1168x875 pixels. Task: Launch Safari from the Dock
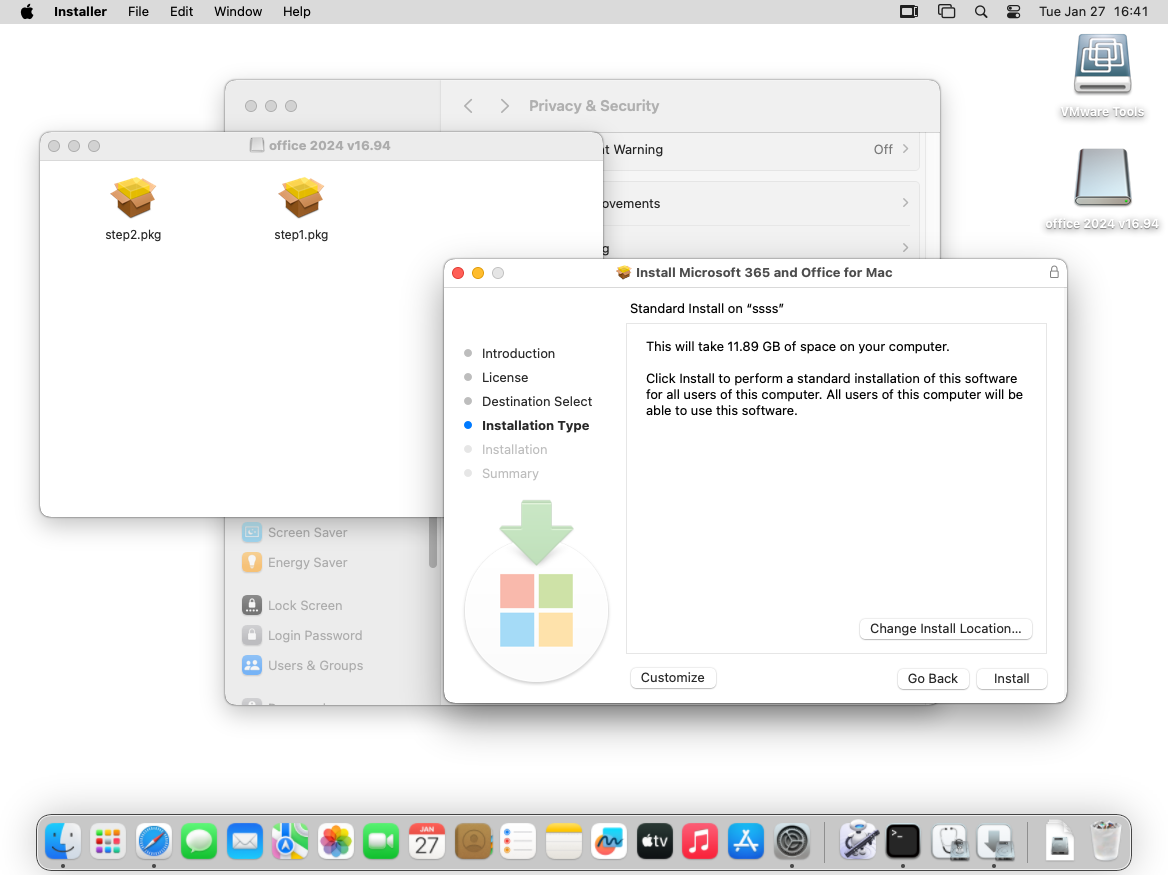[154, 841]
